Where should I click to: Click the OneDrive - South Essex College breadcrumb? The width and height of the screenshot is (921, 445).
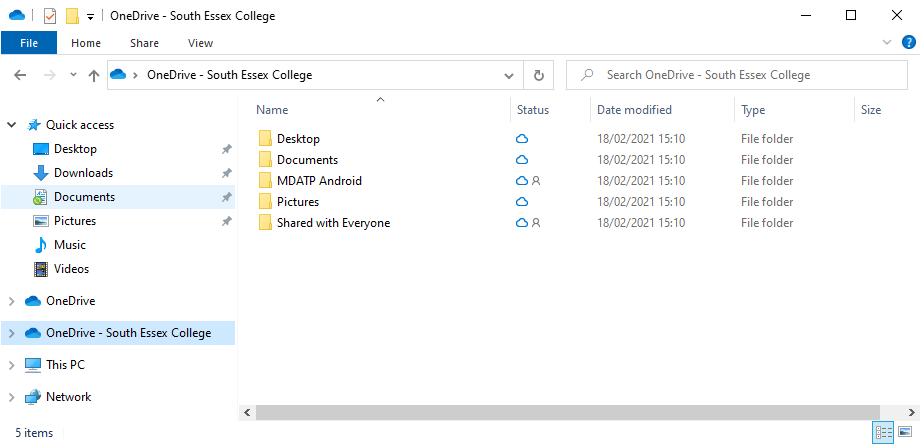(x=230, y=75)
